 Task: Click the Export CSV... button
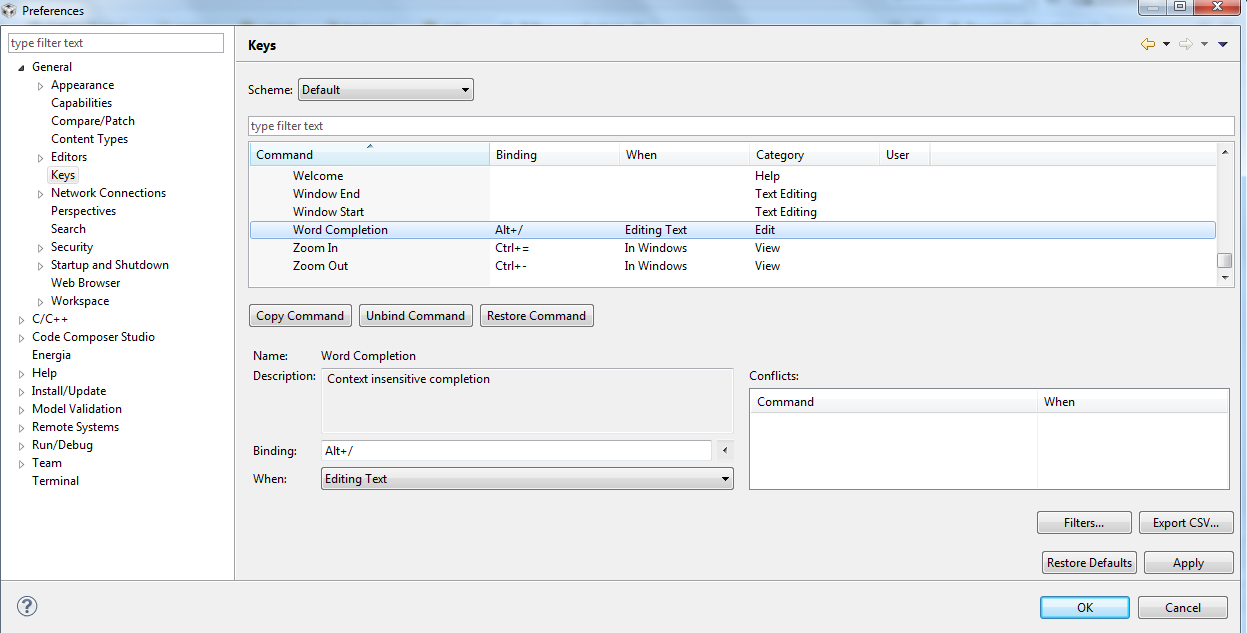(x=1185, y=523)
